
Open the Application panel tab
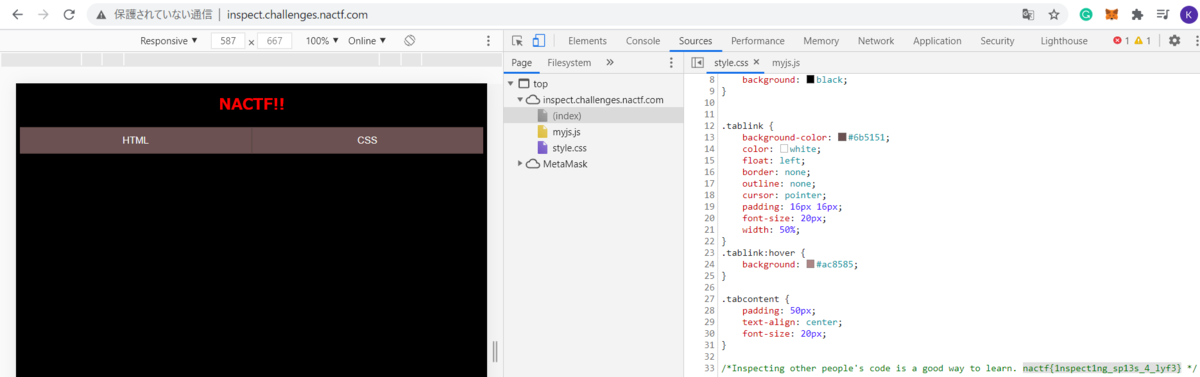[937, 41]
